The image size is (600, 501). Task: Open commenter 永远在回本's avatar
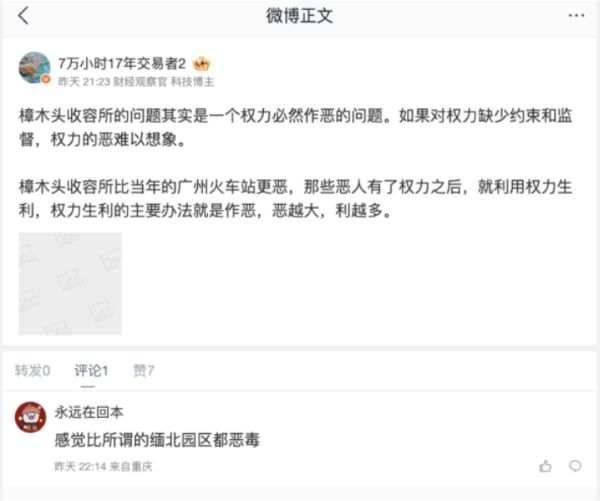(x=30, y=417)
